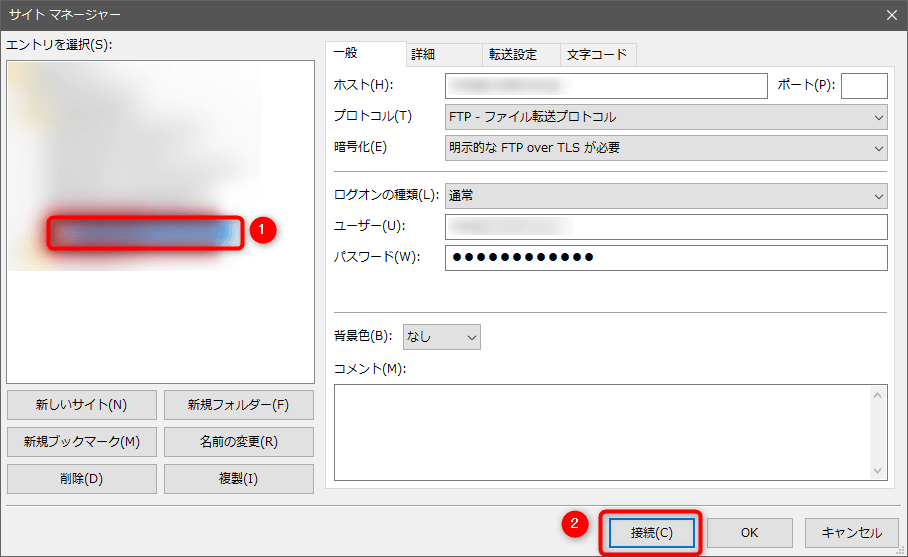Open the 背景色 color dropdown
Viewport: 908px width, 557px height.
441,337
